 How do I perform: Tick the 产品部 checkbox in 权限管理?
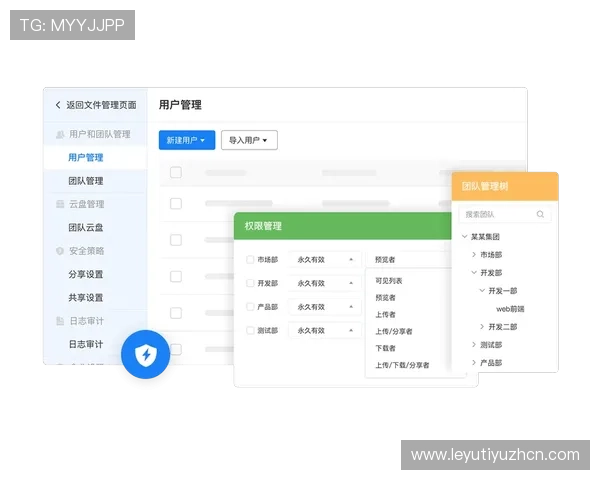coord(250,307)
